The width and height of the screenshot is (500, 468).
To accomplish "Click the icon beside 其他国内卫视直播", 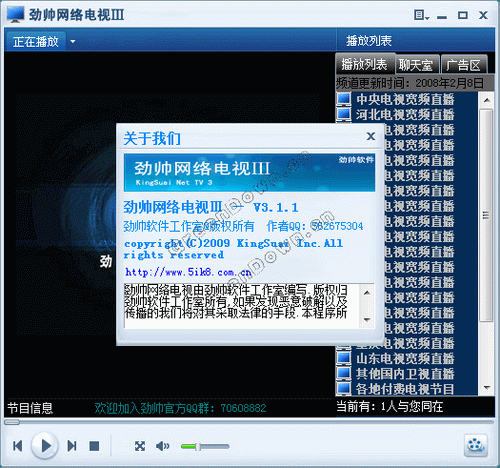I will tap(344, 373).
